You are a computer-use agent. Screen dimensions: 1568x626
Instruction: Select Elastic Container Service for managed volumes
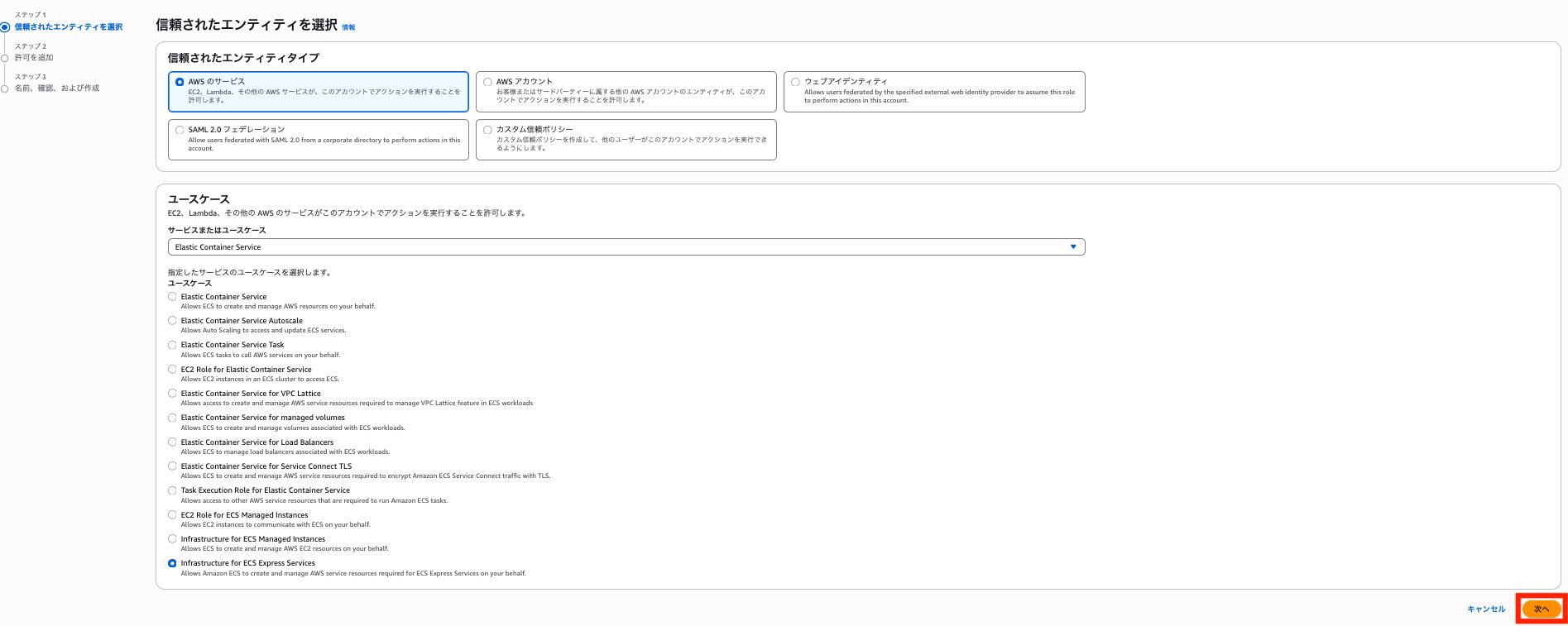[x=172, y=418]
